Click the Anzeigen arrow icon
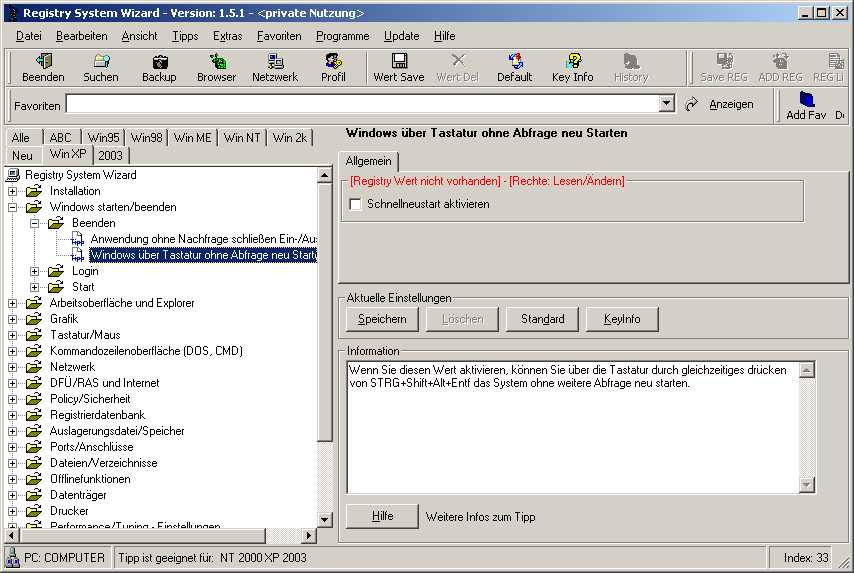This screenshot has height=573, width=854. click(692, 104)
